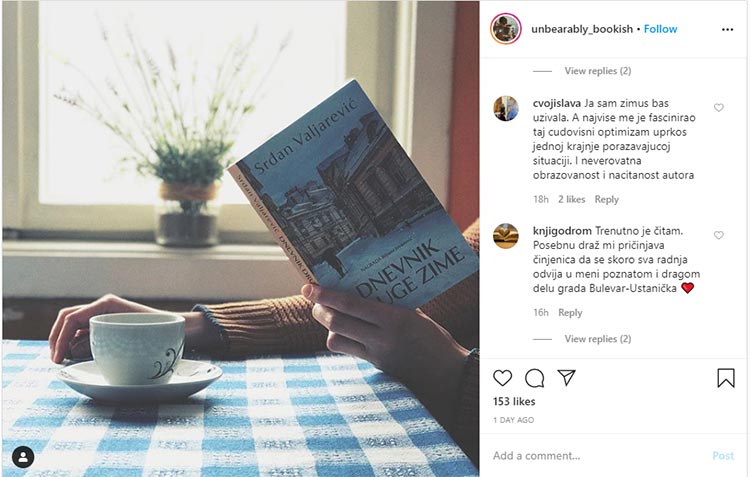This screenshot has height=477, width=750.
Task: Like knjigodrom's comment with small heart
Action: pyautogui.click(x=718, y=235)
